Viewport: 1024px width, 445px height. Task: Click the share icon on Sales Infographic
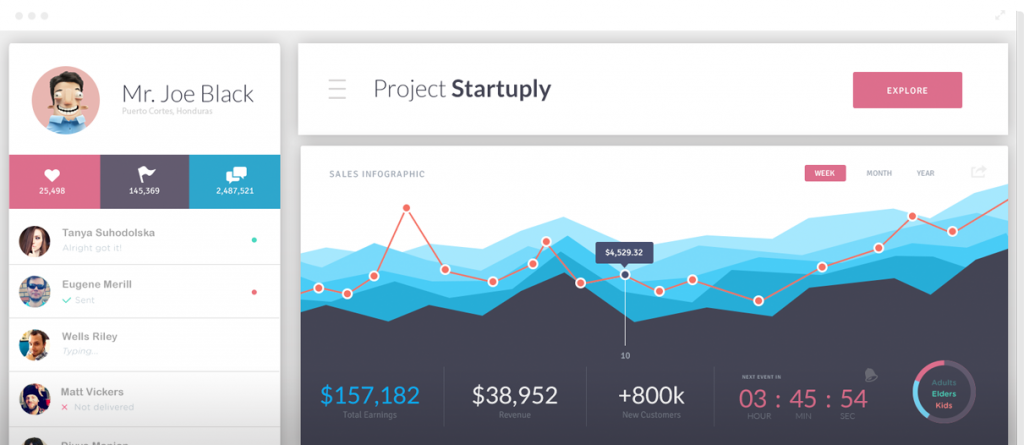978,172
